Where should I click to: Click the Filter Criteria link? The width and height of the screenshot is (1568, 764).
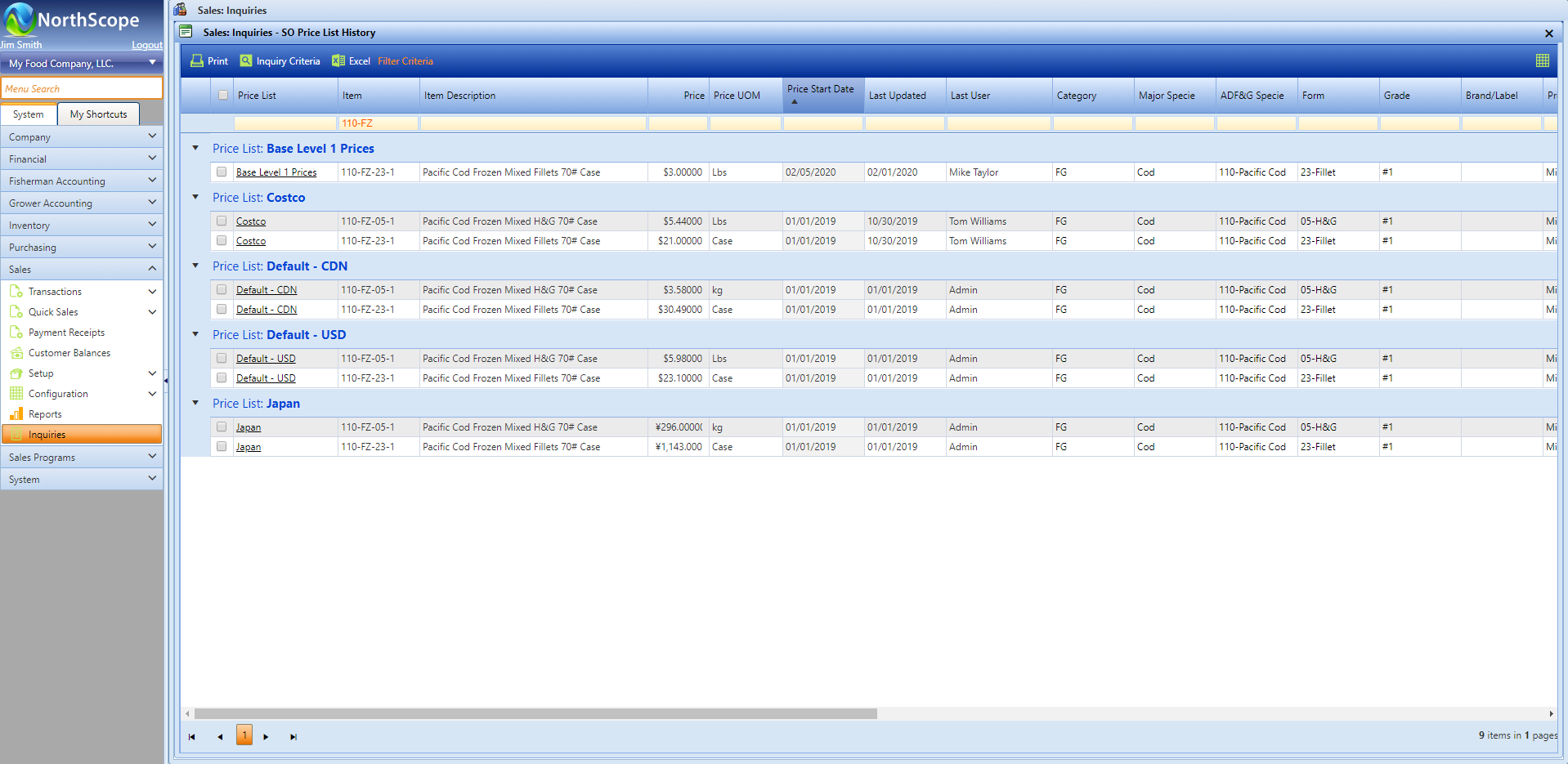[x=405, y=61]
